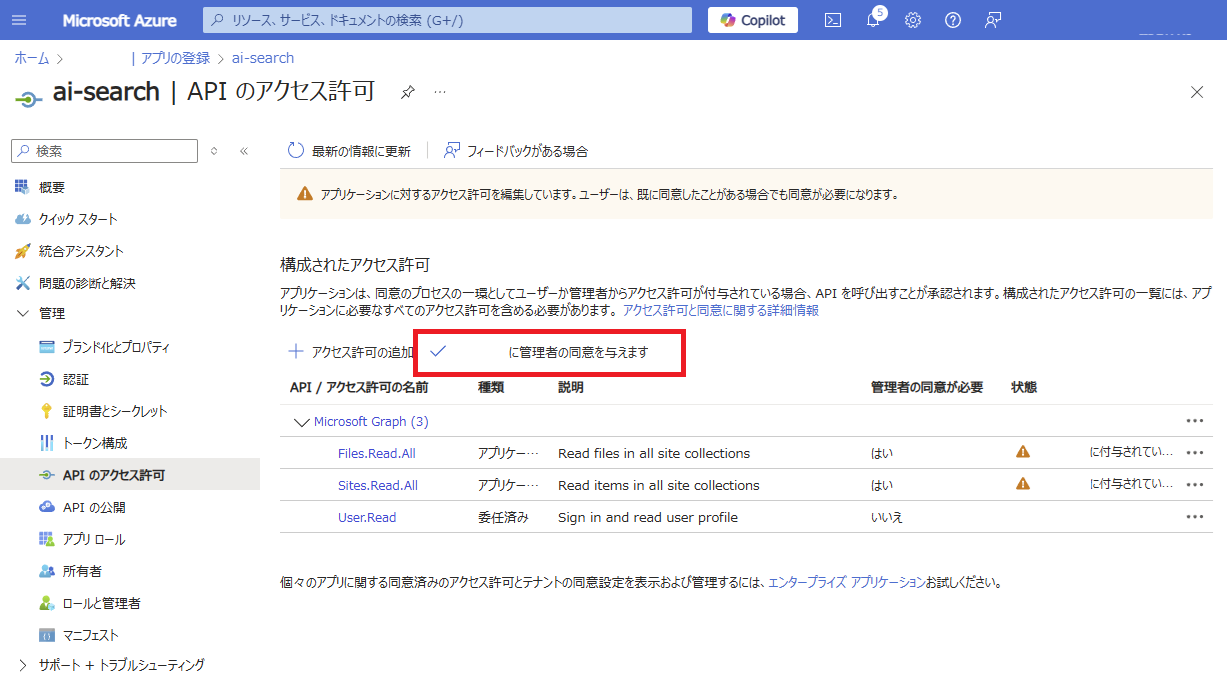Viewport: 1227px width, 686px height.
Task: Focus the global resource search box
Action: tap(447, 20)
